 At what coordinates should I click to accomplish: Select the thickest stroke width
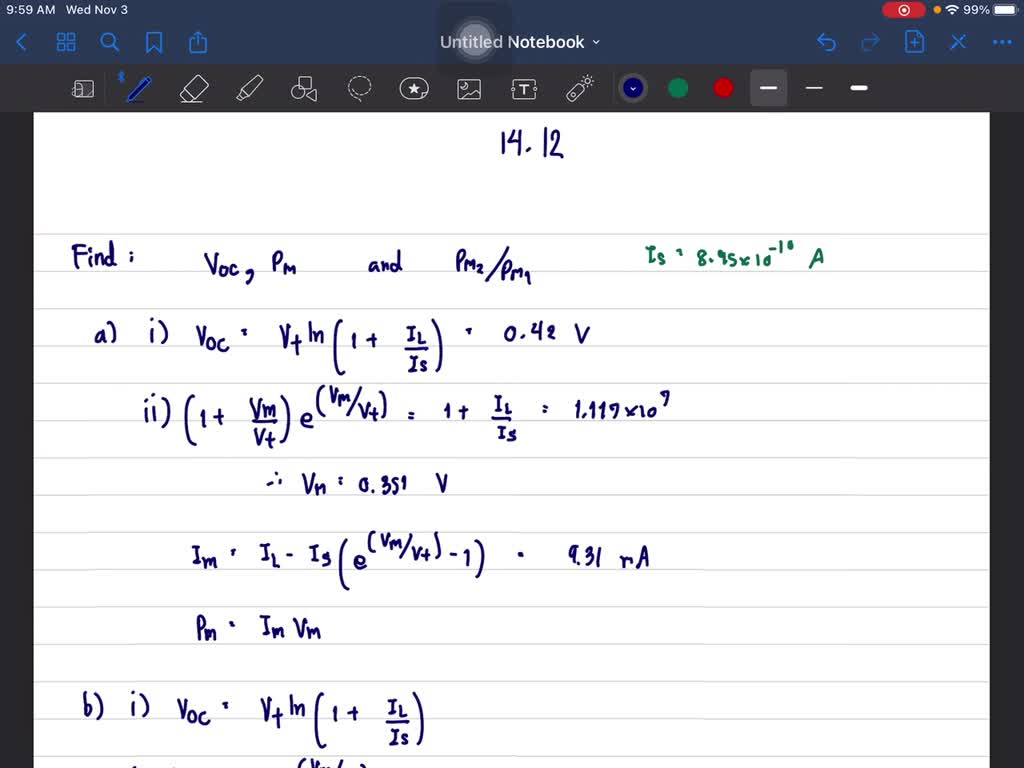coord(858,88)
